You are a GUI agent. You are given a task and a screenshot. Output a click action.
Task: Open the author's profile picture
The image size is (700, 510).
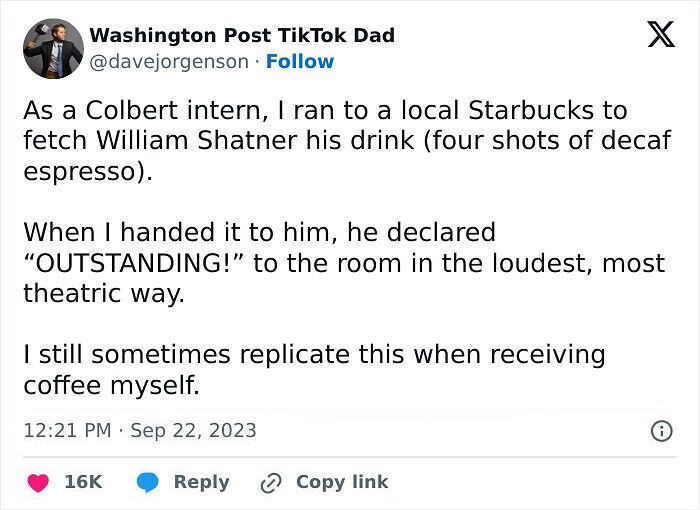(52, 47)
